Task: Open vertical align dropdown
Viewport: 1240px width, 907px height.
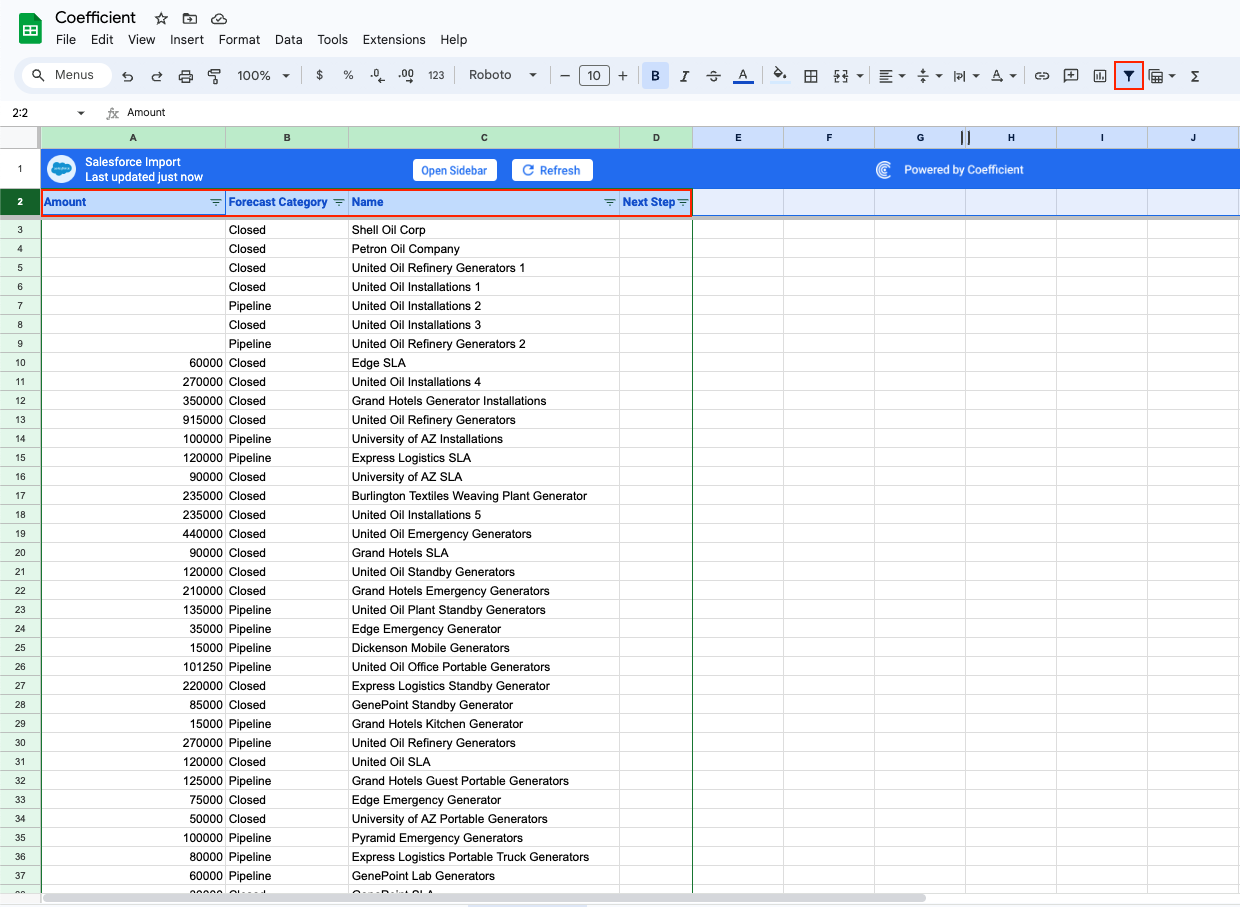Action: coord(928,76)
